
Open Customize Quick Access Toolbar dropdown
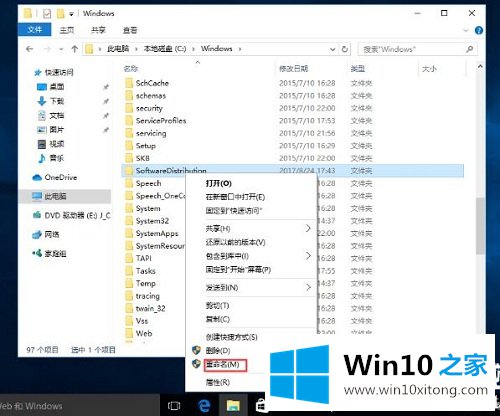tap(71, 14)
